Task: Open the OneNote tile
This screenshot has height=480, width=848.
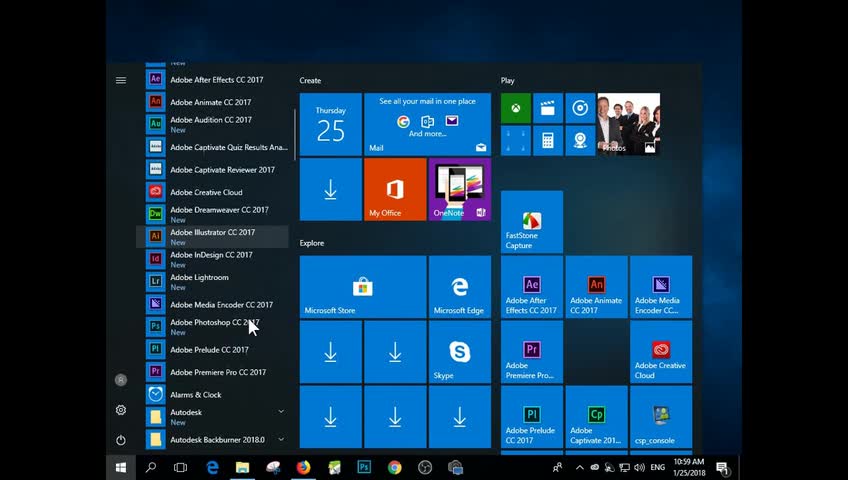Action: pyautogui.click(x=460, y=189)
